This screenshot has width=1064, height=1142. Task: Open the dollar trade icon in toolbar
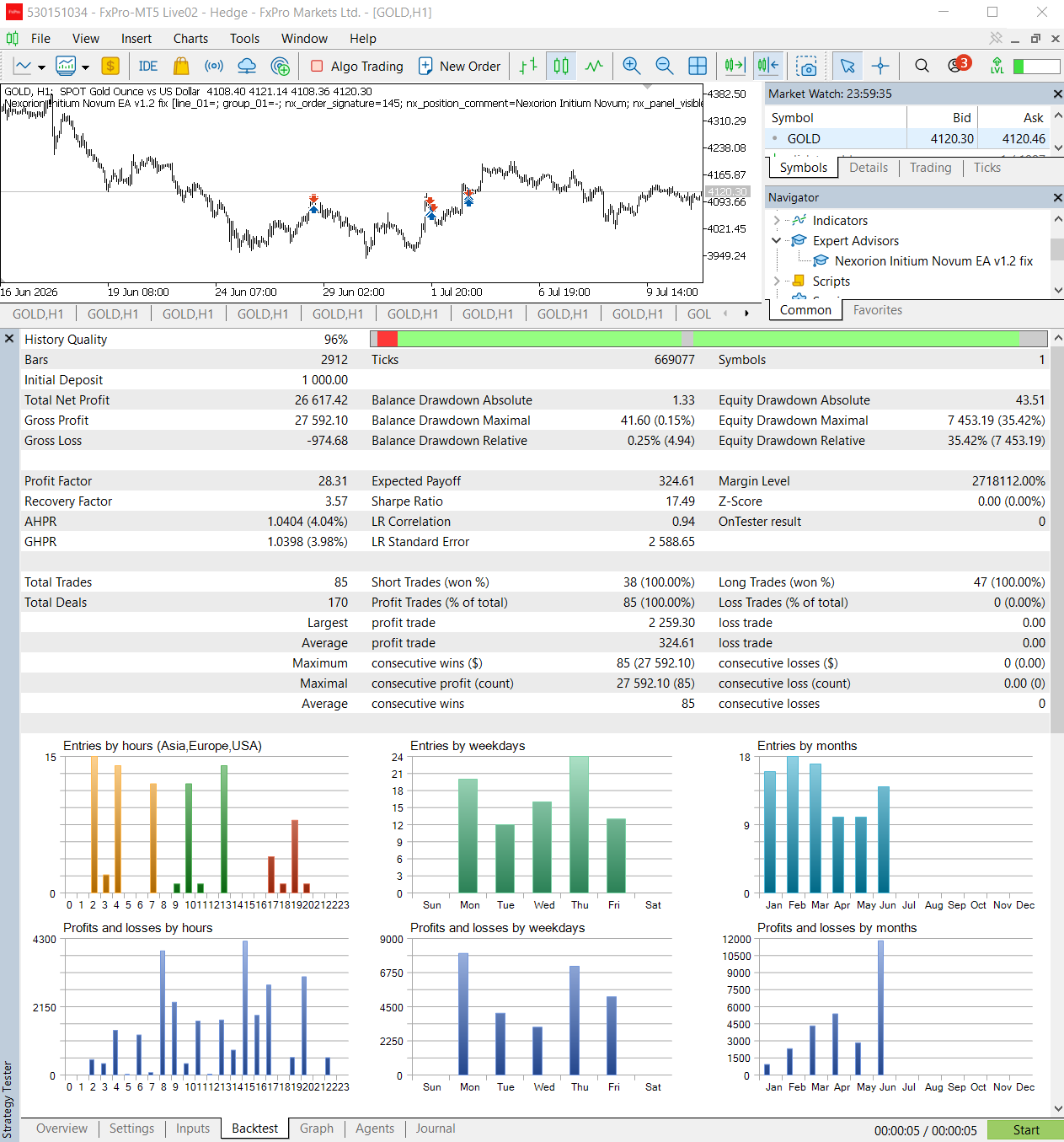(110, 66)
